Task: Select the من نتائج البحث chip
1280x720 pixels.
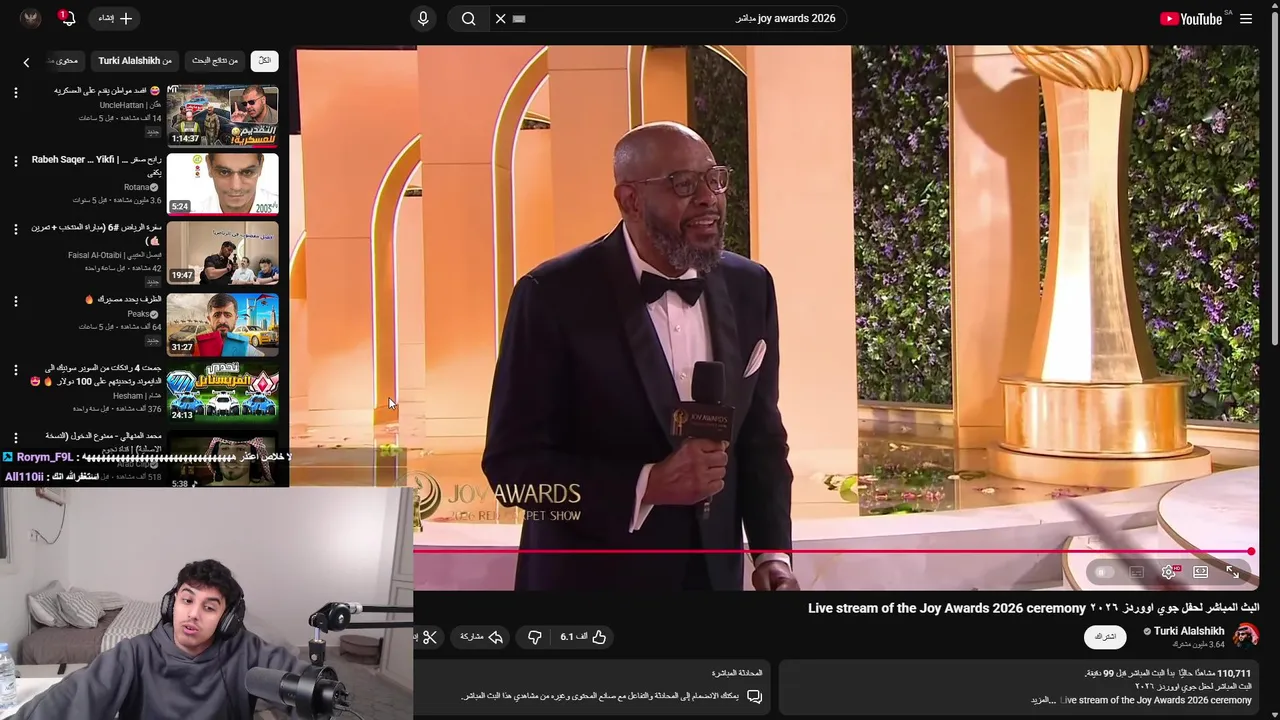Action: [215, 61]
